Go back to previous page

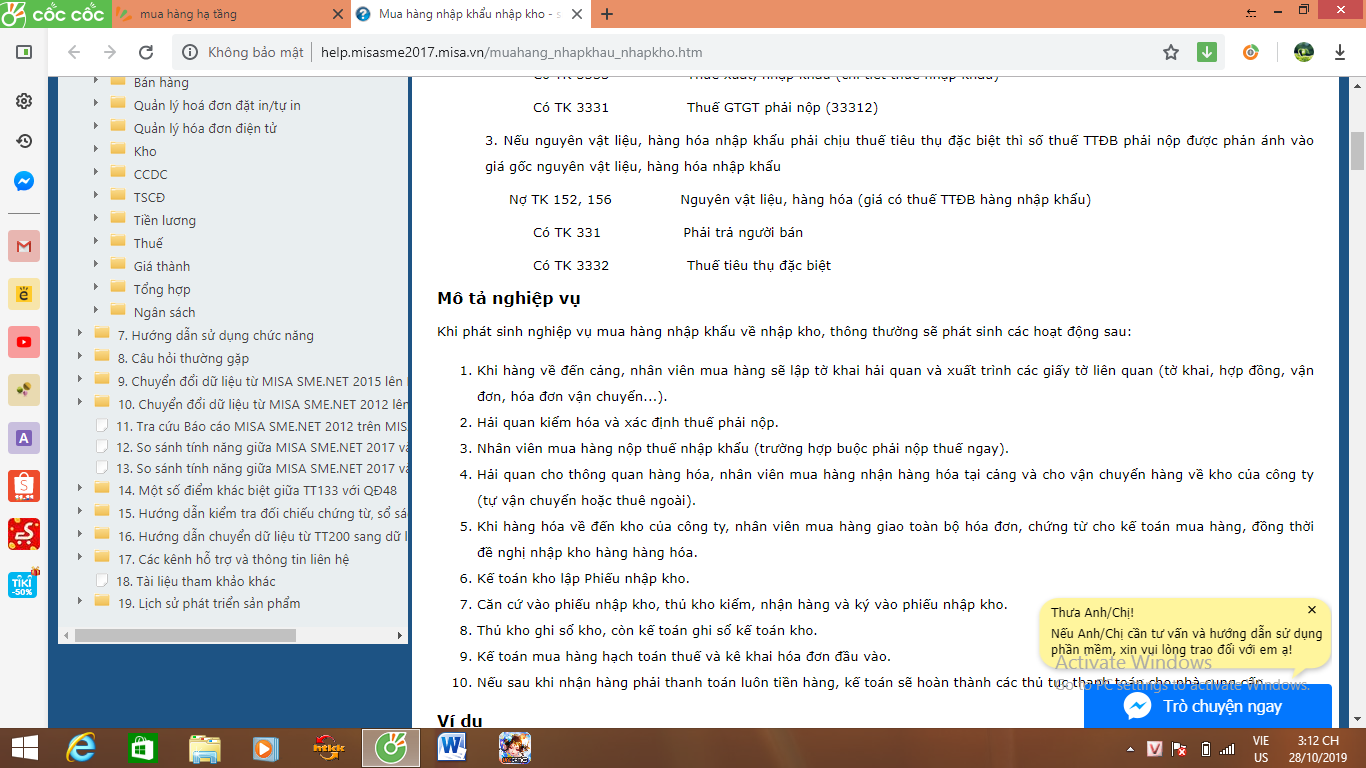(74, 52)
